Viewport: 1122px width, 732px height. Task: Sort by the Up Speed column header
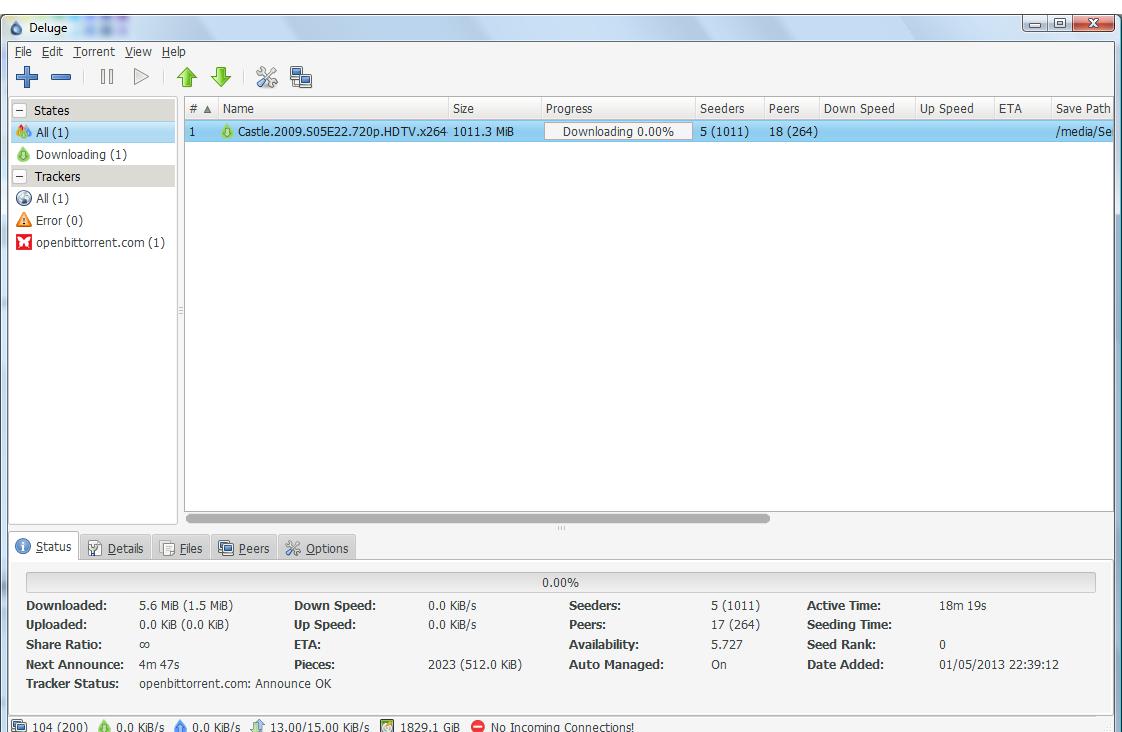click(x=955, y=109)
